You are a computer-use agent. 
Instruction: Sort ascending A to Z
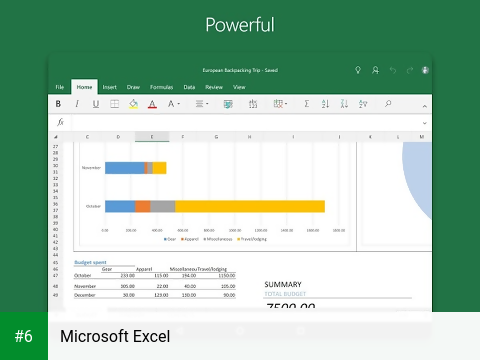(325, 104)
